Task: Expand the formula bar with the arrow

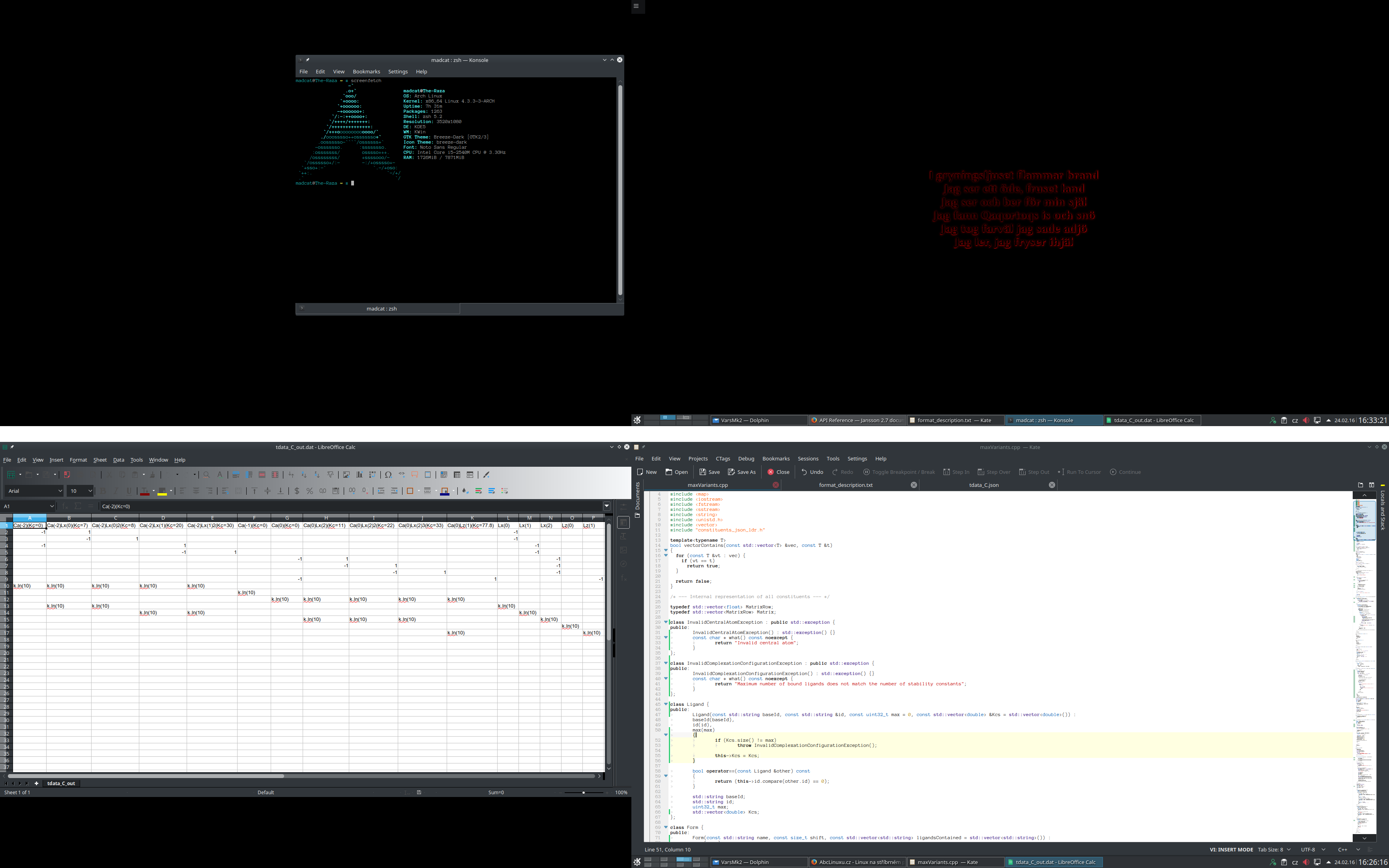Action: [x=607, y=506]
